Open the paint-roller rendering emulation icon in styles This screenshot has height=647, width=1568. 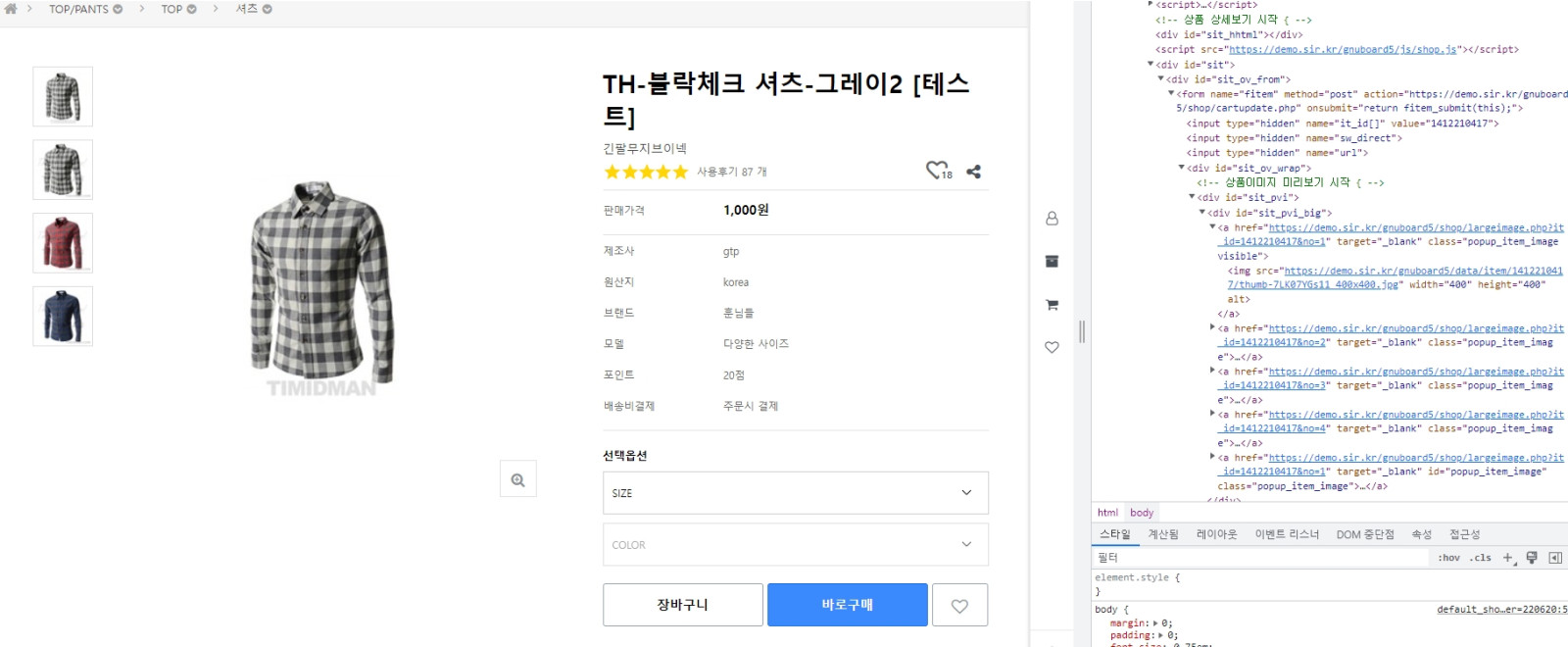pos(1532,558)
